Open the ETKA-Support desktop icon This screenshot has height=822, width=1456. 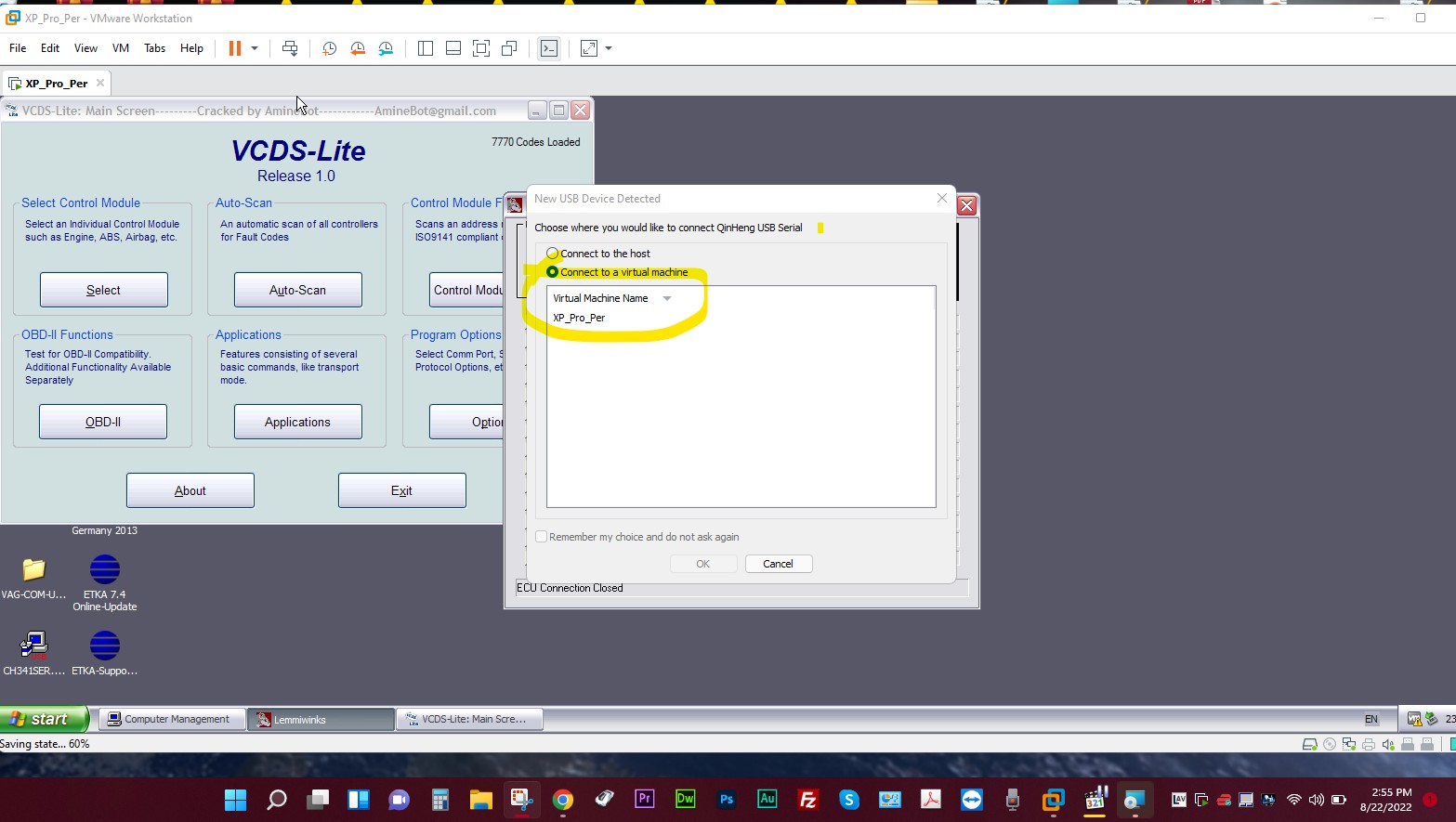click(x=105, y=653)
